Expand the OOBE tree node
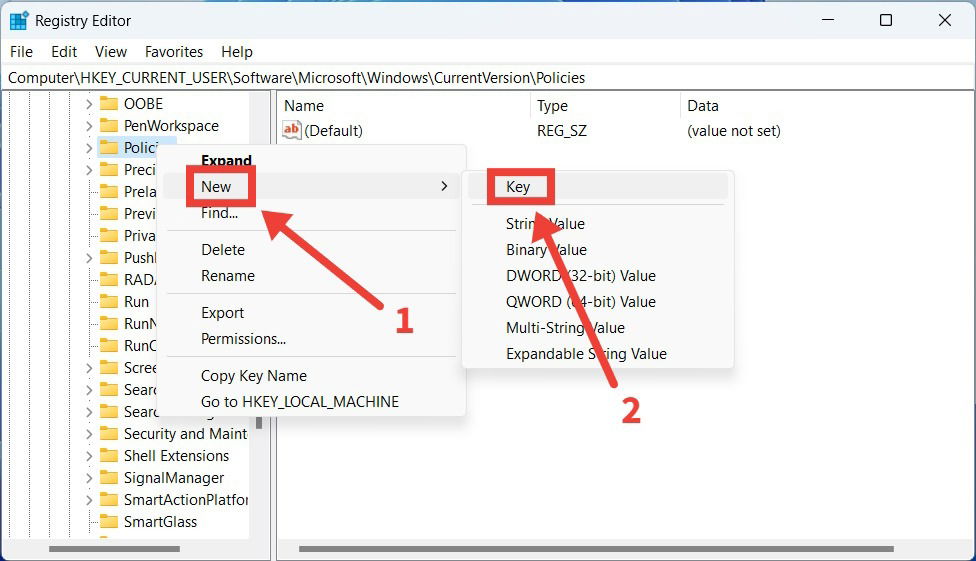 click(89, 104)
